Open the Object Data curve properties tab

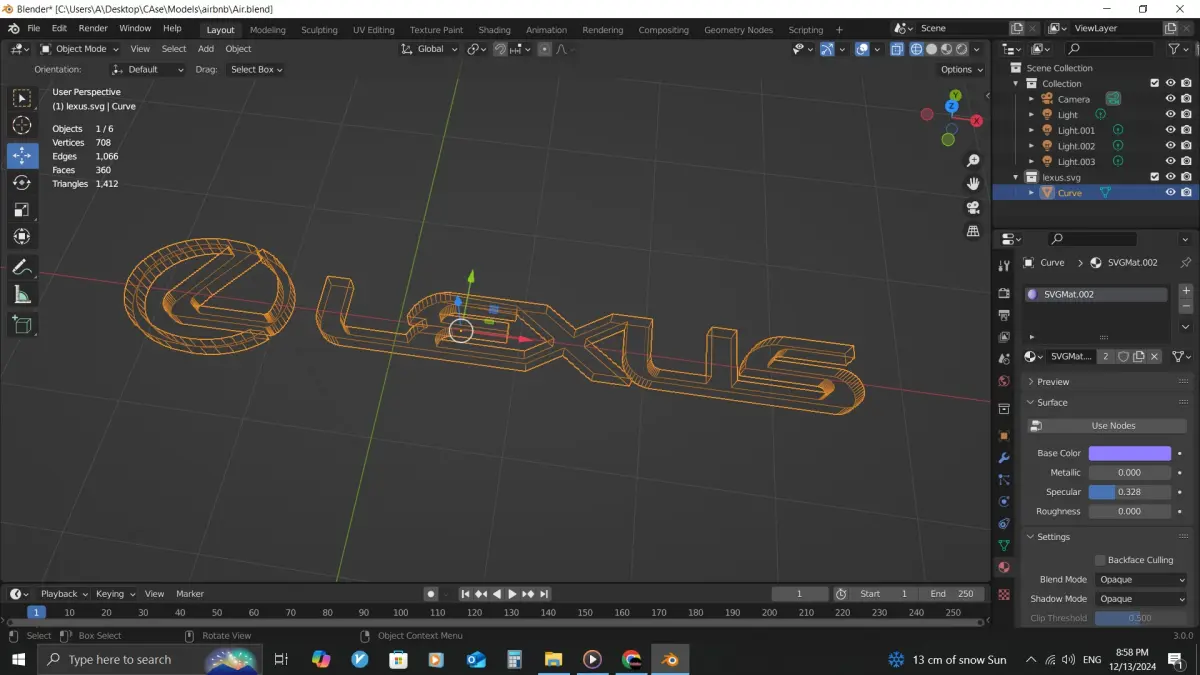(1004, 545)
